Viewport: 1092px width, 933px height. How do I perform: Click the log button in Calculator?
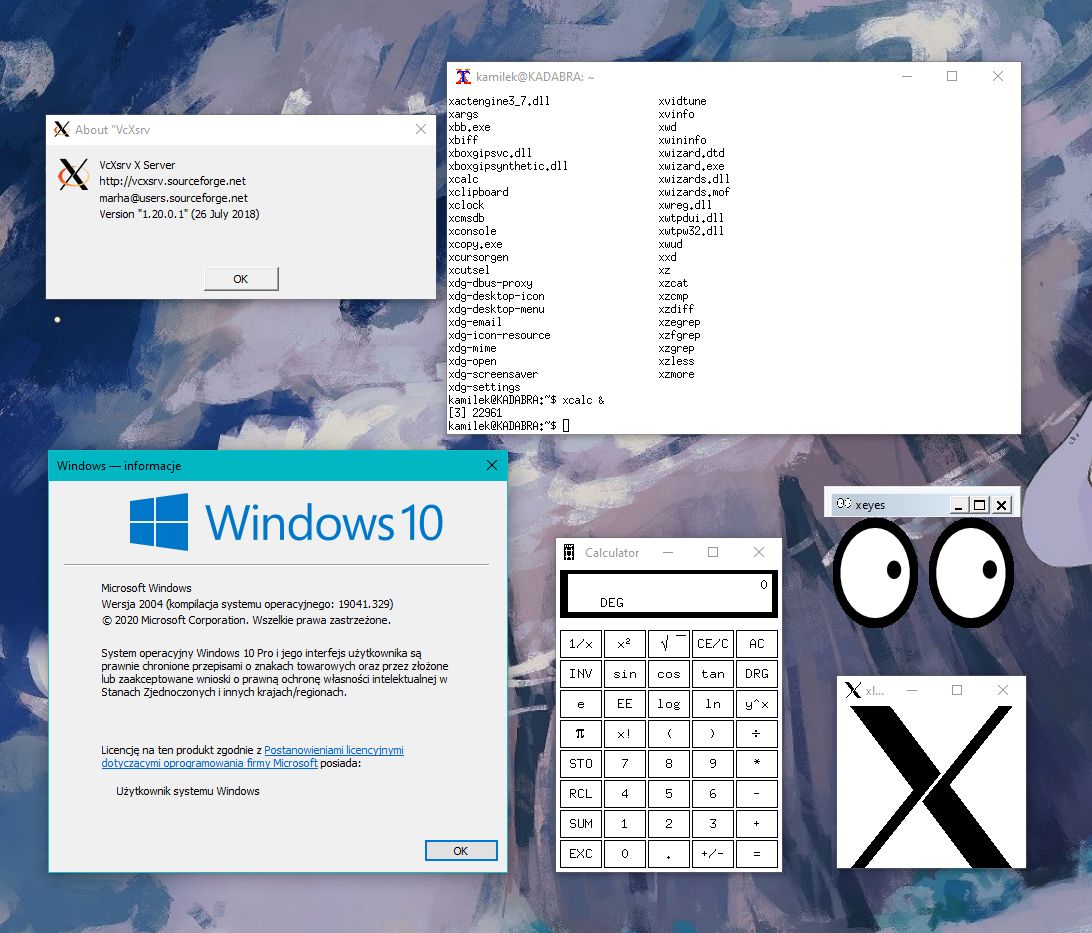click(669, 704)
